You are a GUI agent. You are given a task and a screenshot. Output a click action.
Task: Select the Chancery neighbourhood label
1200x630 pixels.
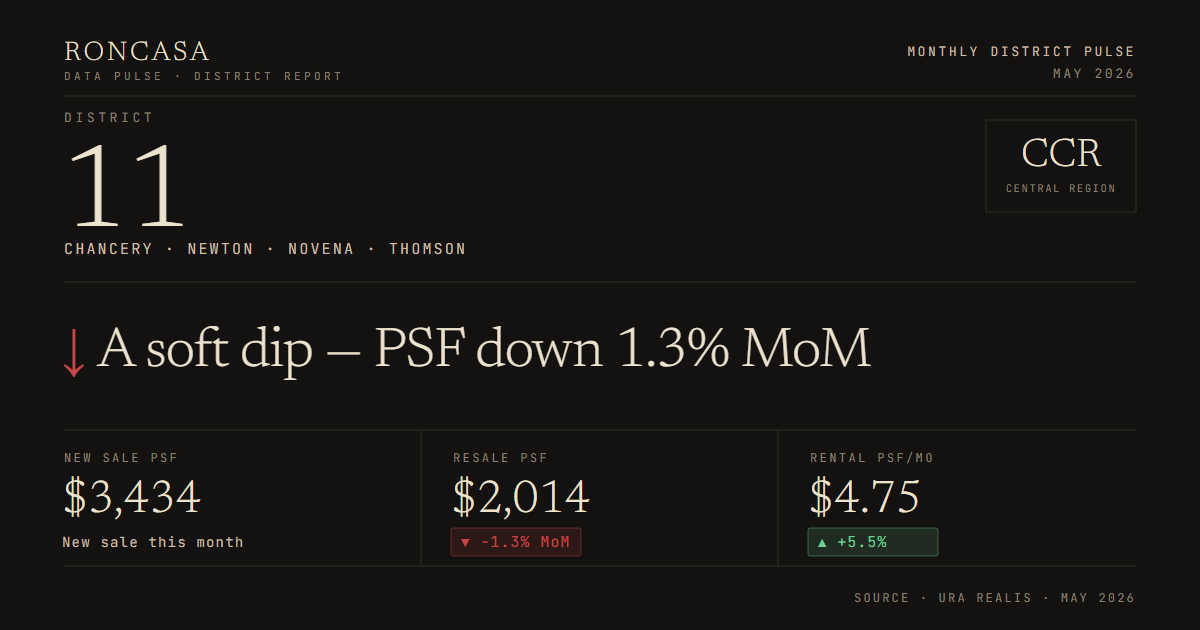[x=108, y=249]
